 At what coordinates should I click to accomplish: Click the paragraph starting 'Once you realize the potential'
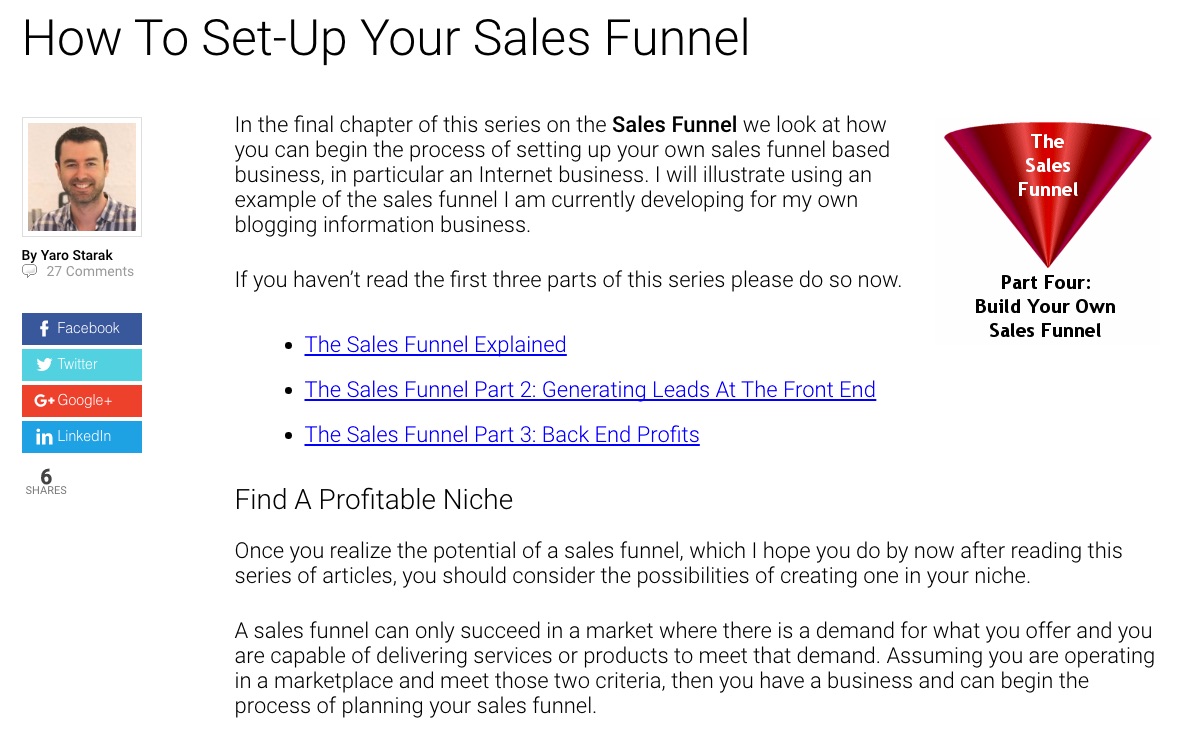(678, 563)
